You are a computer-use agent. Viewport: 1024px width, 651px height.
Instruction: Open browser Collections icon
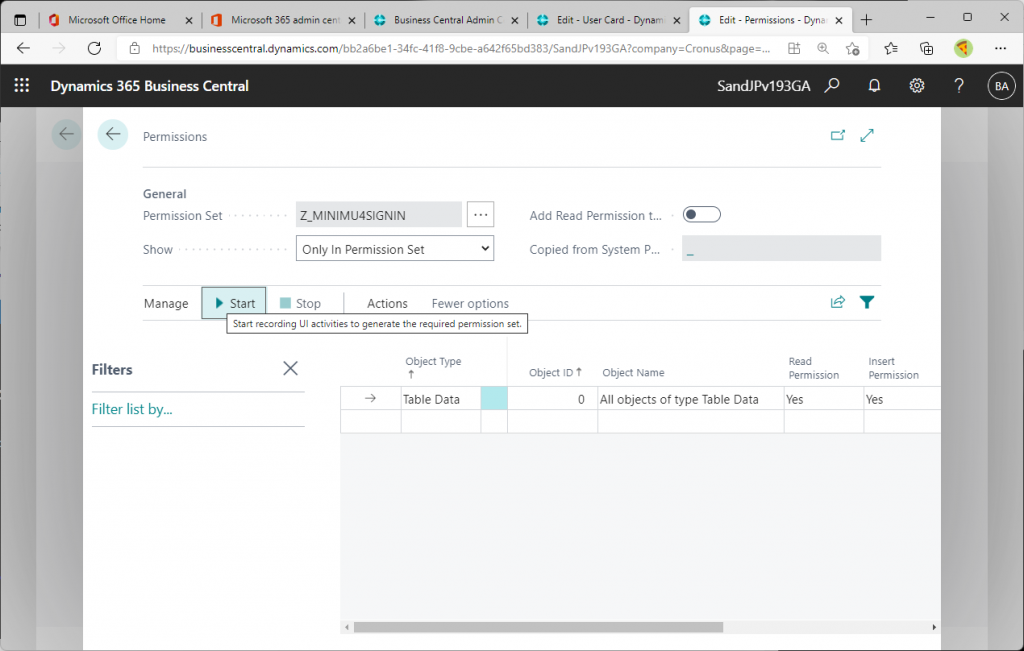pyautogui.click(x=926, y=48)
